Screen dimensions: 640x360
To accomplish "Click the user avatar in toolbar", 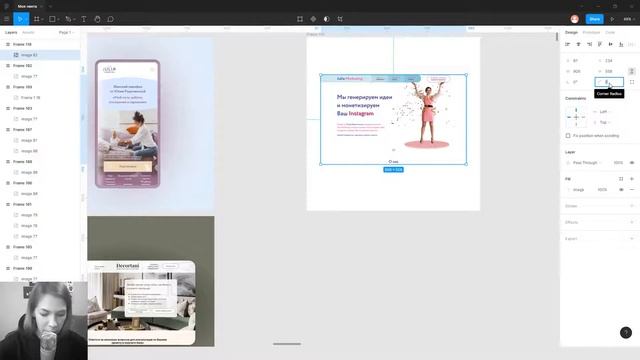I will (575, 19).
